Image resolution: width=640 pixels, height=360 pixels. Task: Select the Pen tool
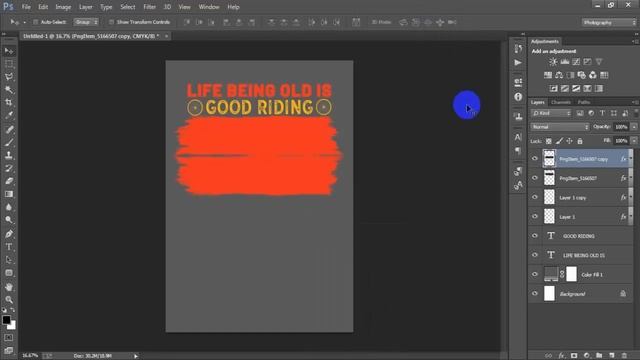tap(9, 234)
